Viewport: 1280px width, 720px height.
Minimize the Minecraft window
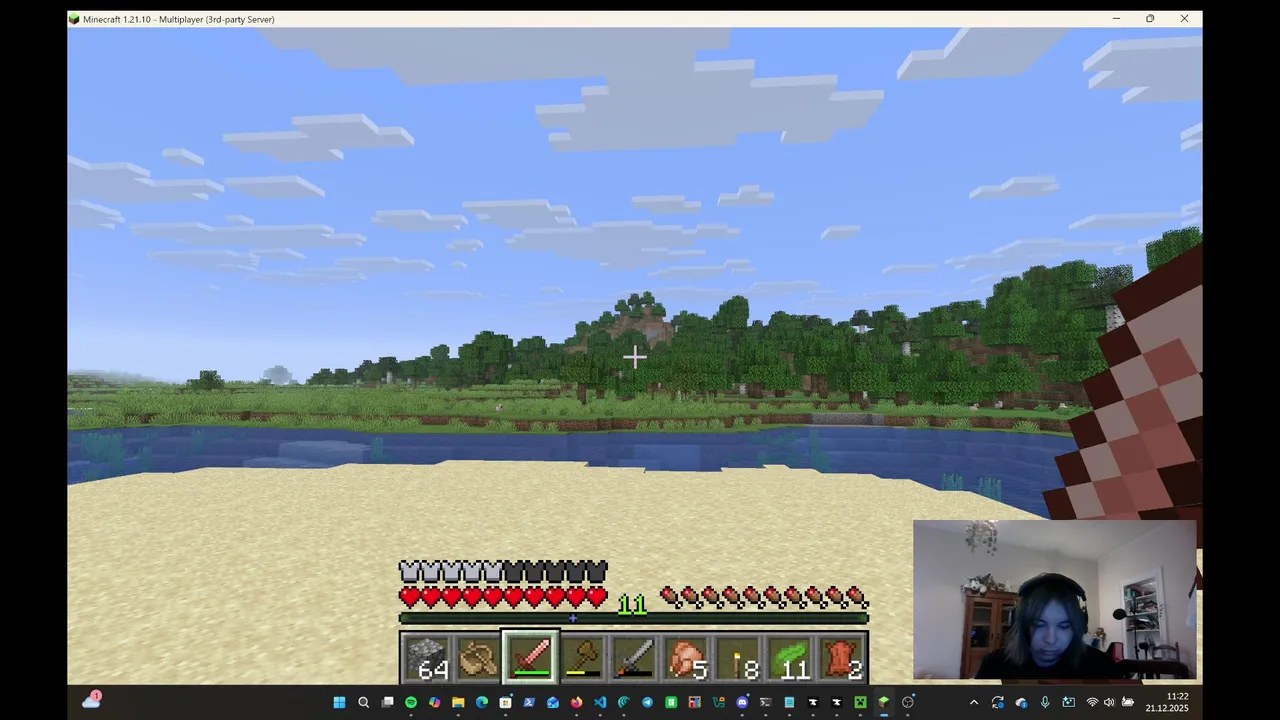coord(1116,19)
